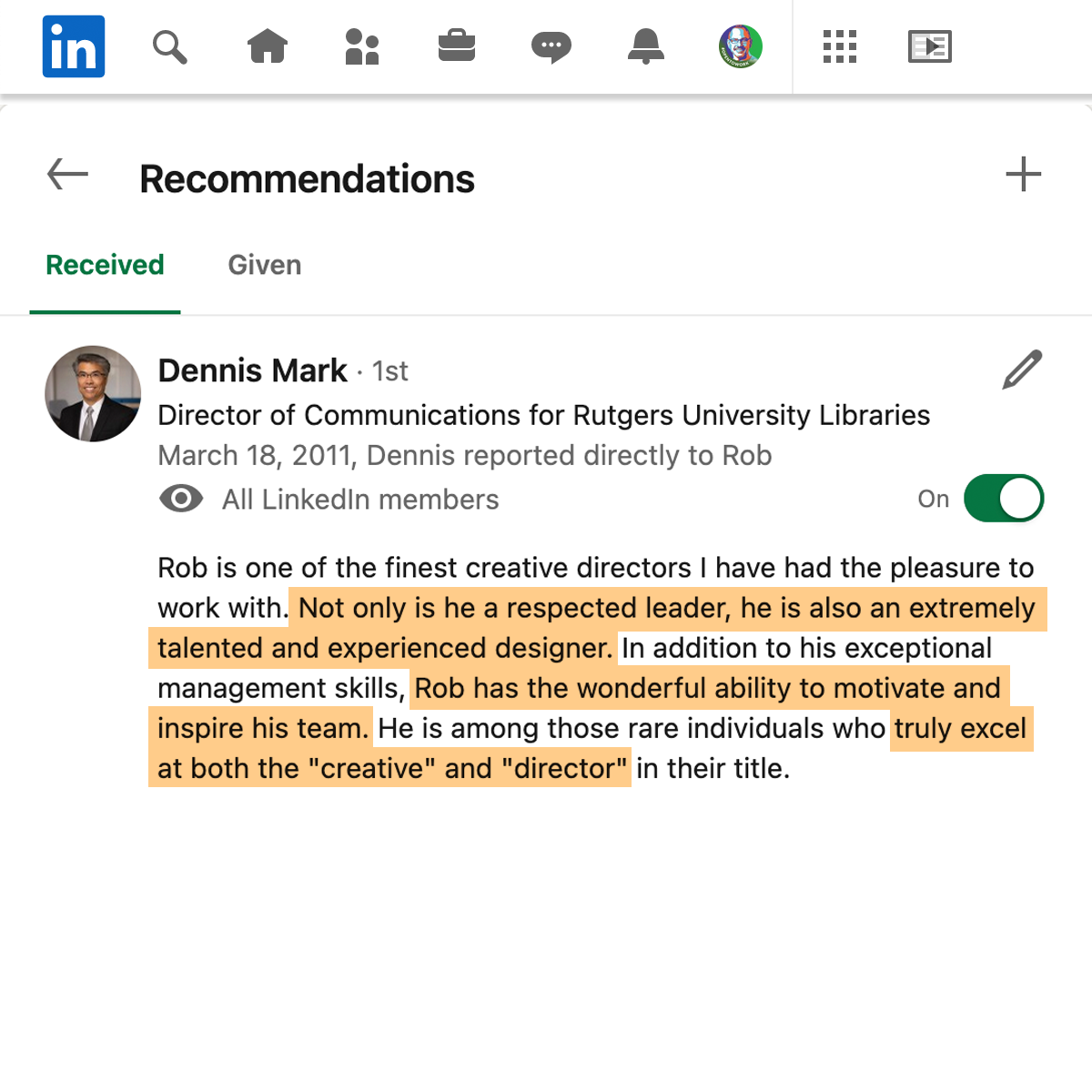Edit Dennis Mark's recommendation with the pencil icon
Viewport: 1092px width, 1092px height.
click(x=1023, y=369)
